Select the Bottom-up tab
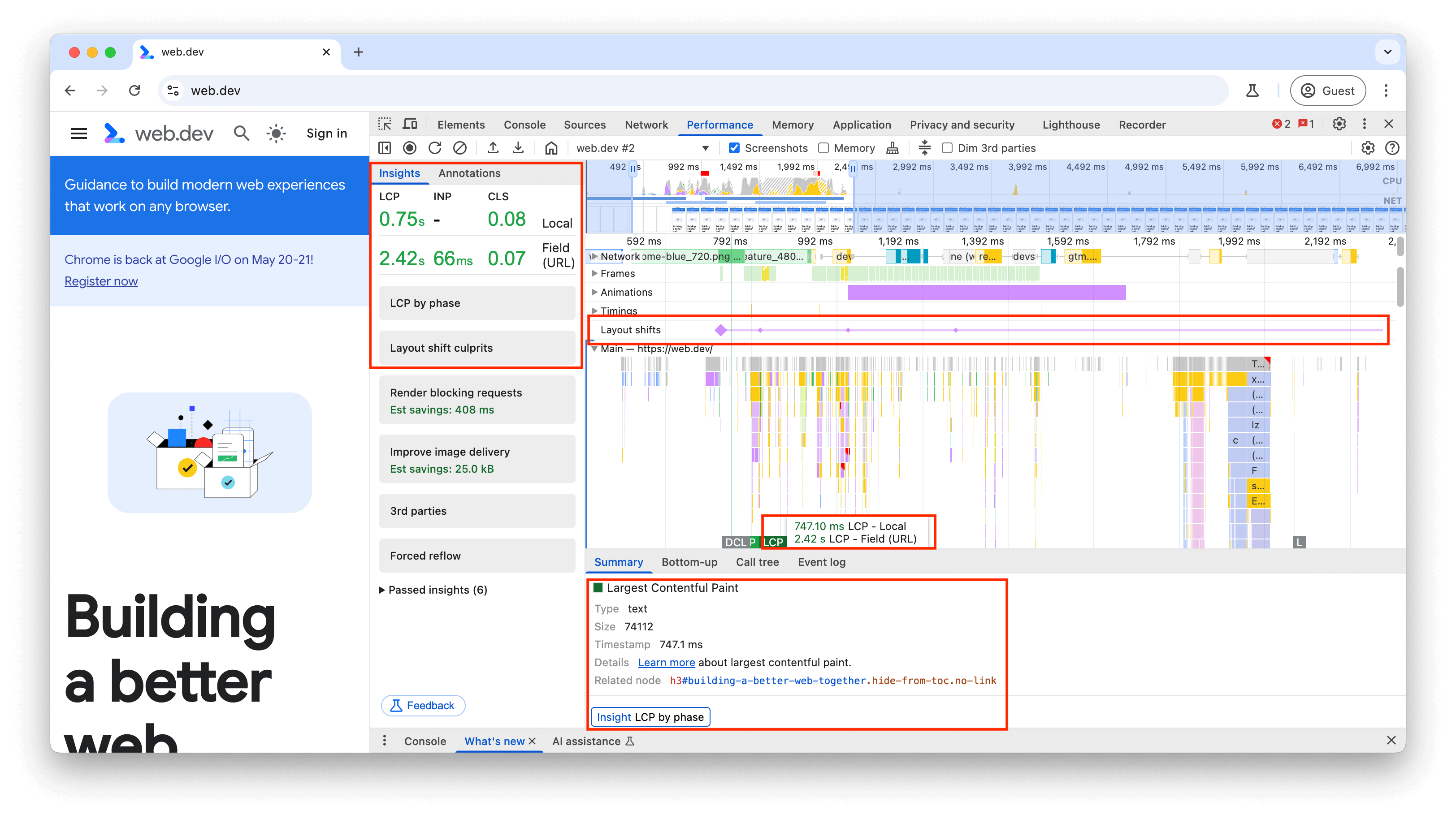 point(689,562)
